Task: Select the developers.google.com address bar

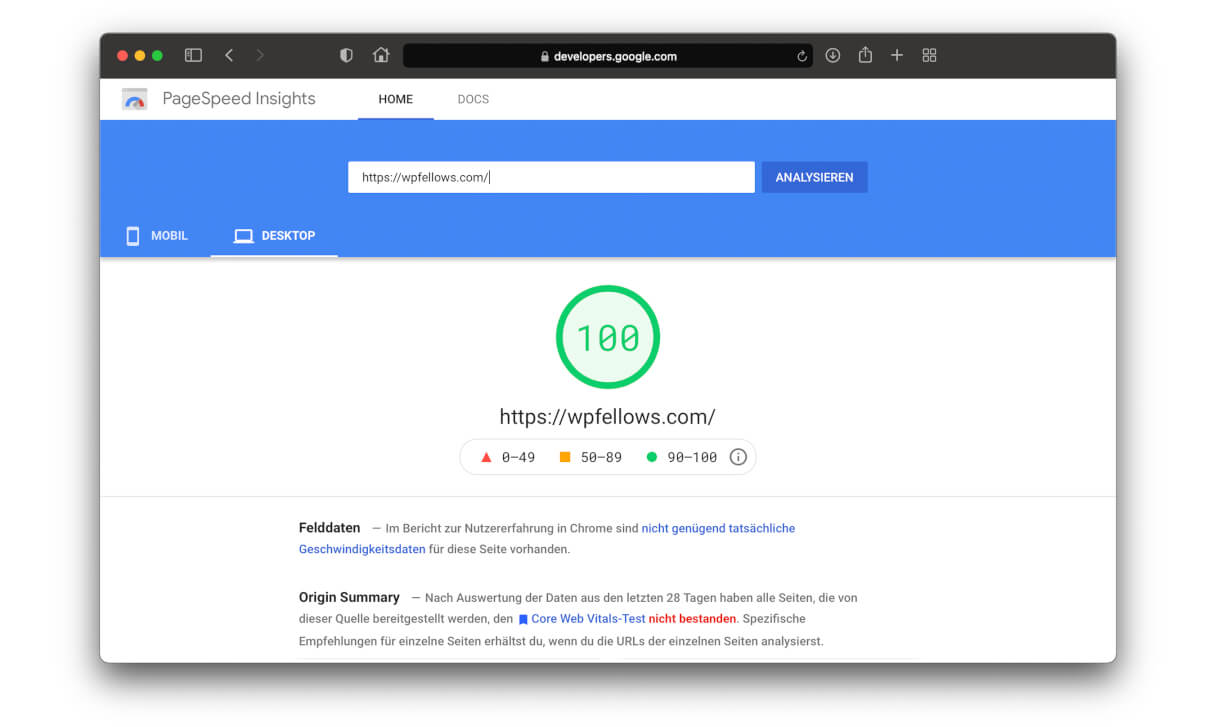Action: coord(608,56)
